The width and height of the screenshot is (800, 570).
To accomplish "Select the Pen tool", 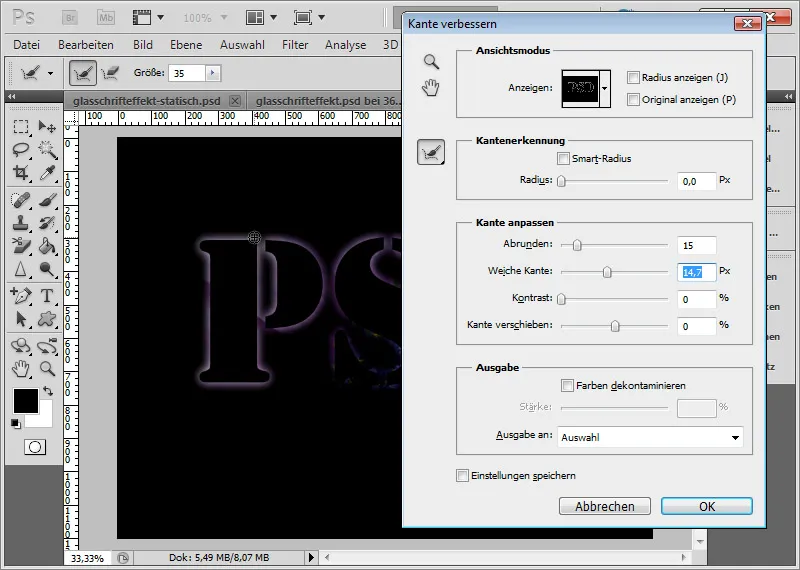I will 21,295.
